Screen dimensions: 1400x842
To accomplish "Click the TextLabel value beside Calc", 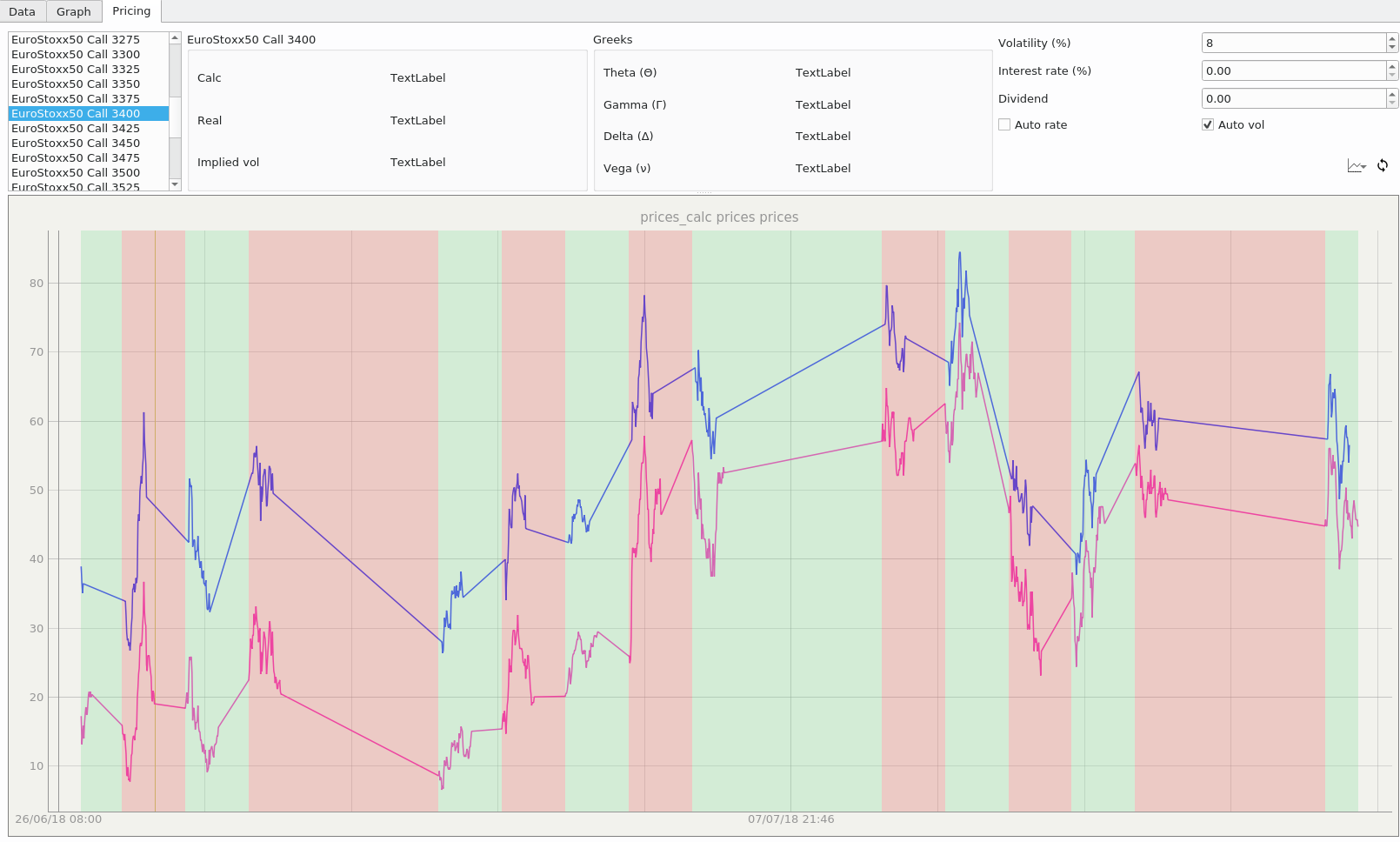I will coord(417,77).
